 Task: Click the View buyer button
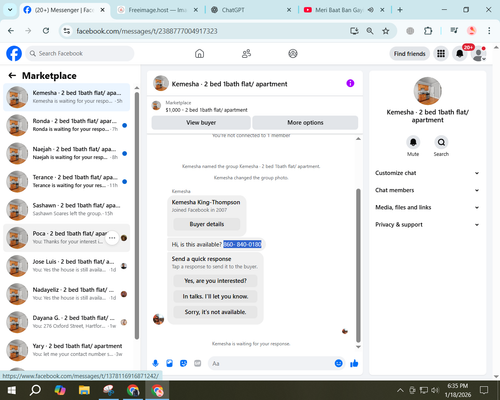tap(201, 123)
